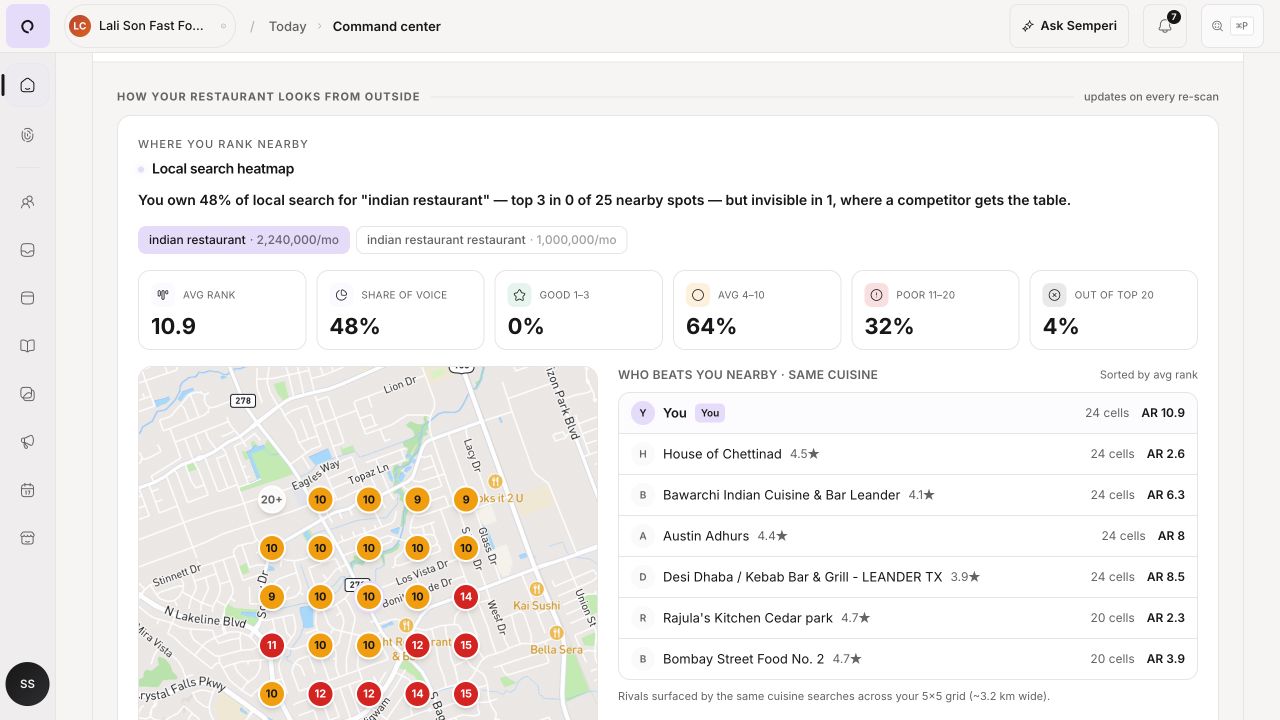The height and width of the screenshot is (720, 1280).
Task: Click the Out of Top 20 card
Action: (1114, 310)
